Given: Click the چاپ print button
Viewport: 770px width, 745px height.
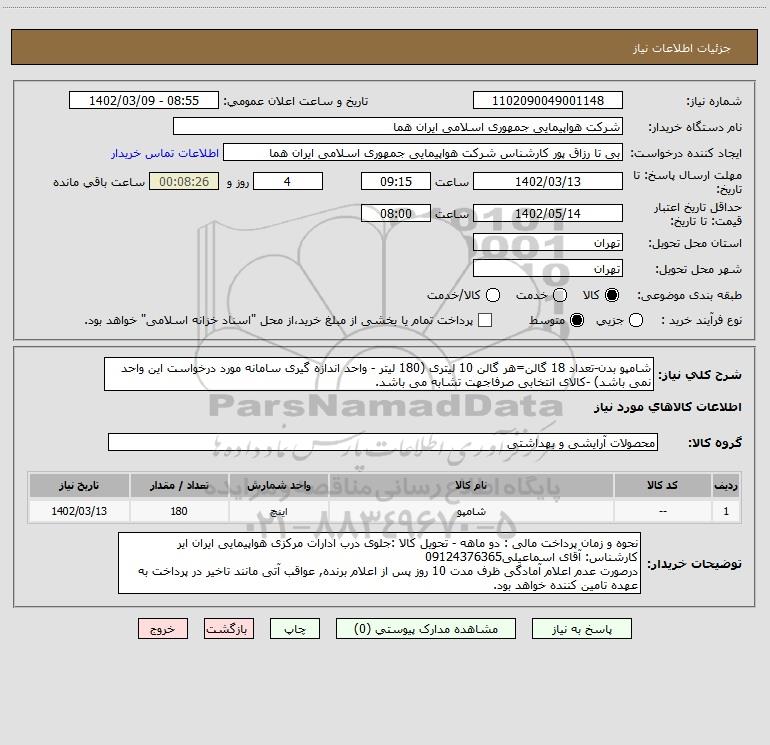Looking at the screenshot, I should (x=295, y=629).
